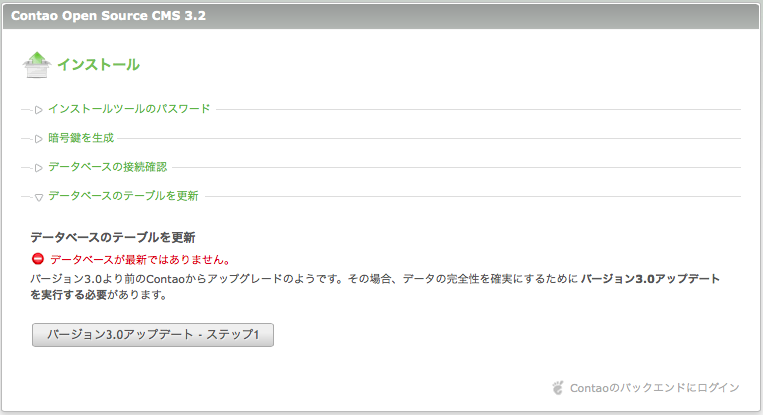Click the red error icon beside the database warning
The height and width of the screenshot is (415, 763).
tap(37, 259)
